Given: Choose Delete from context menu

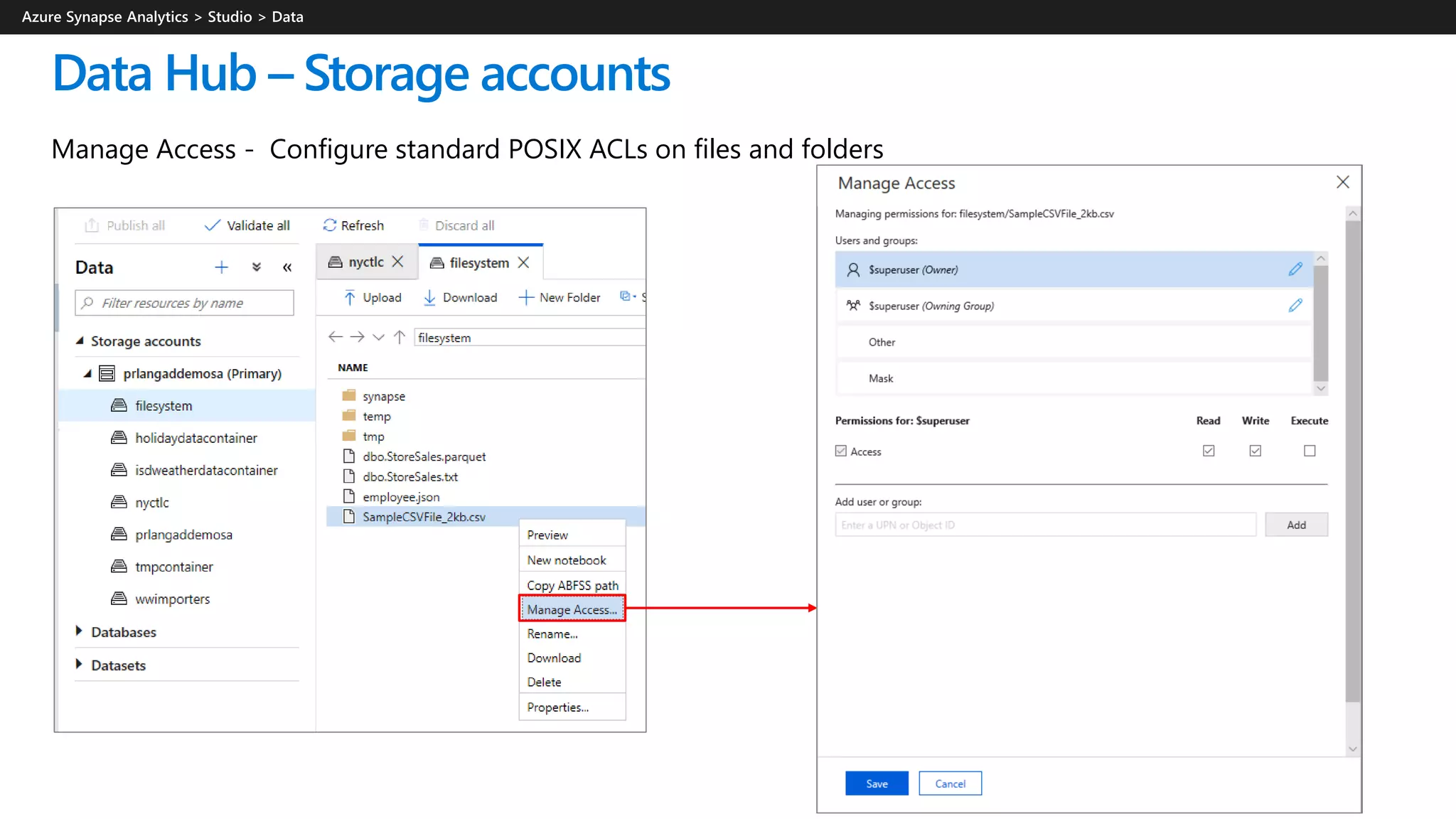Looking at the screenshot, I should point(572,682).
